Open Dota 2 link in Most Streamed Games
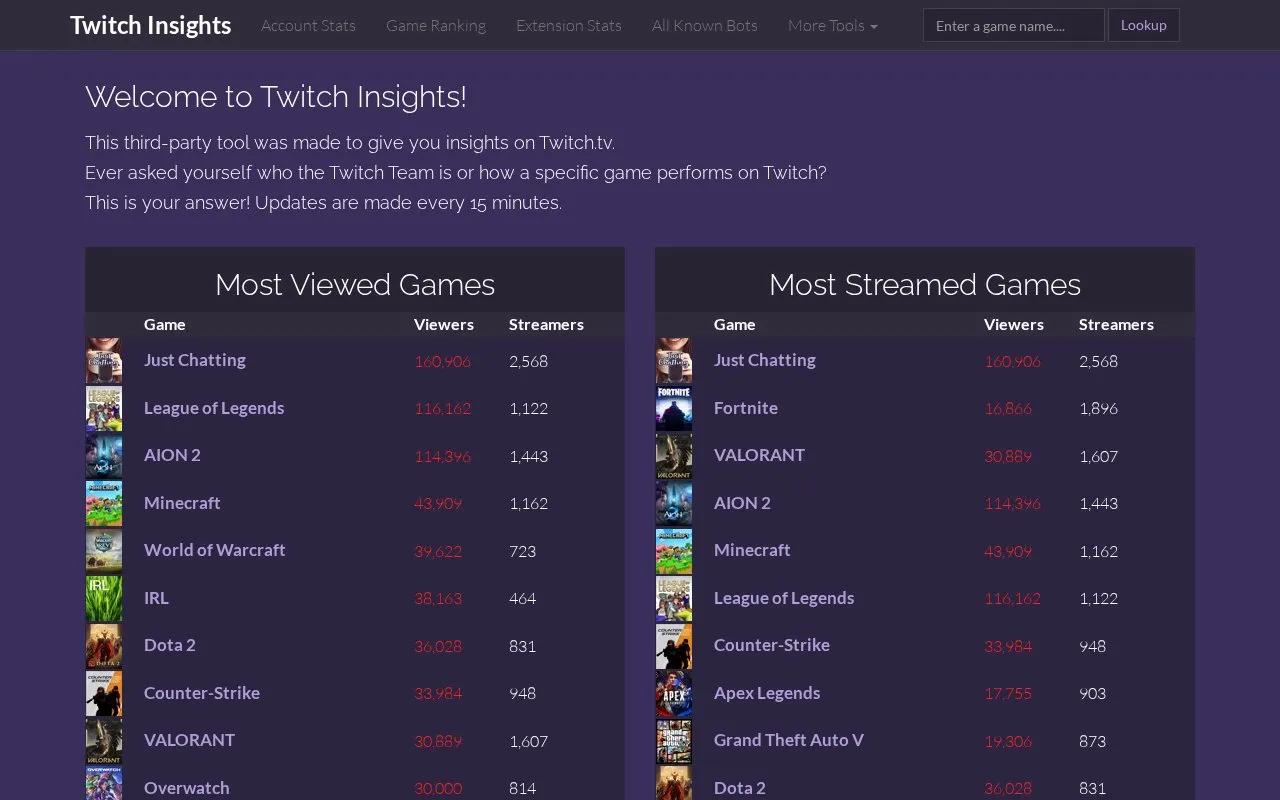 [x=740, y=788]
